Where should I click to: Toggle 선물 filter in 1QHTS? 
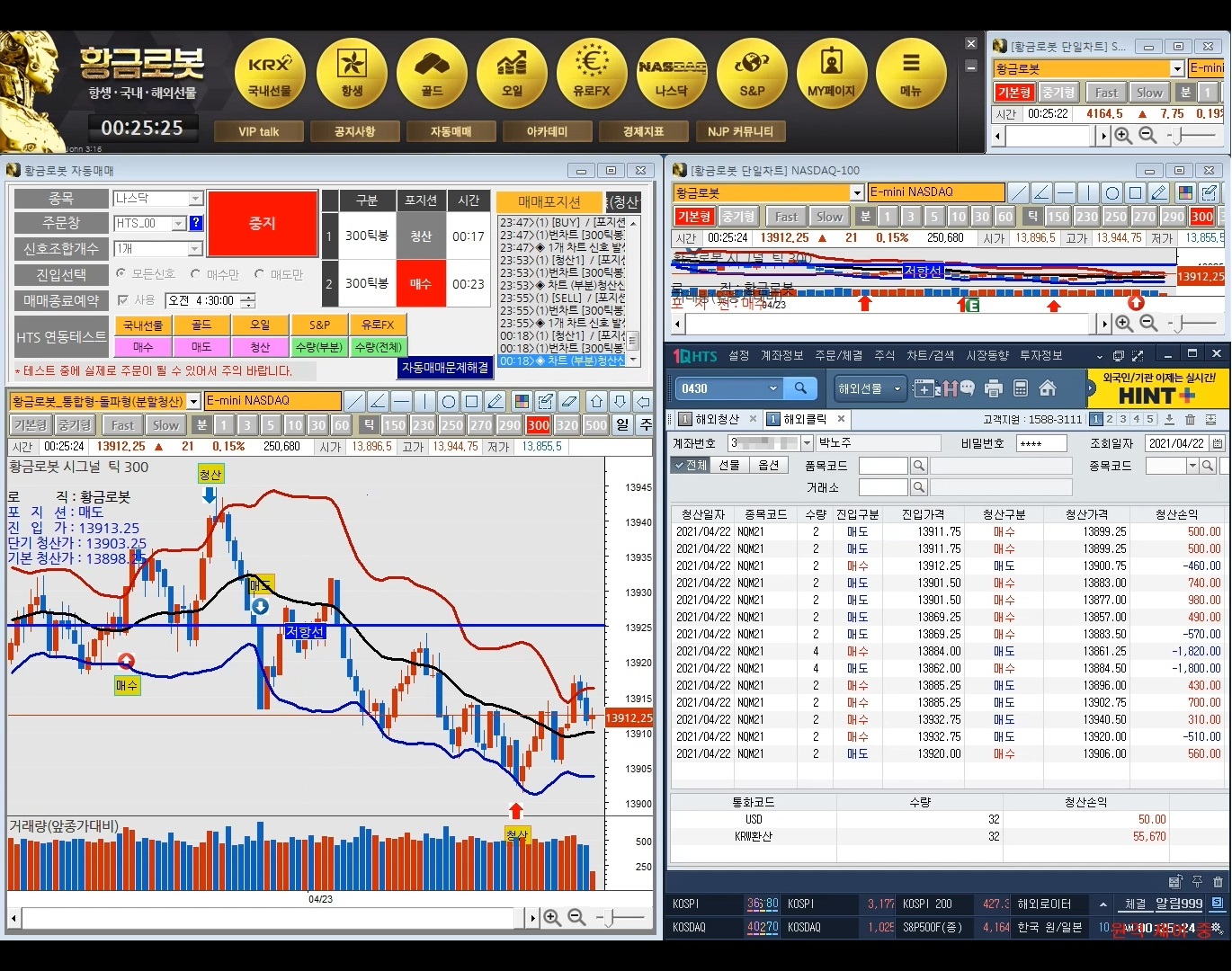729,465
